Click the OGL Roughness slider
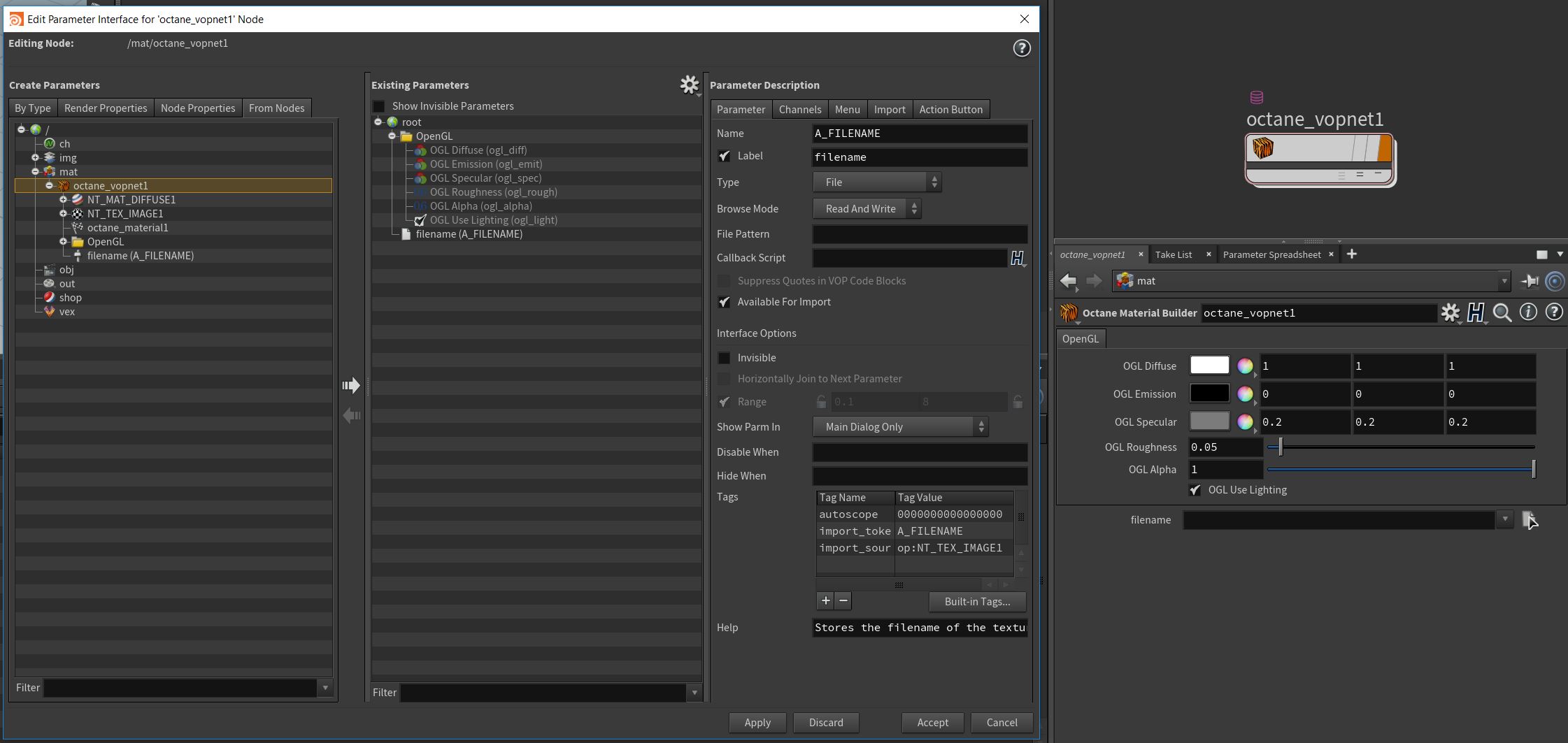 (x=1401, y=447)
